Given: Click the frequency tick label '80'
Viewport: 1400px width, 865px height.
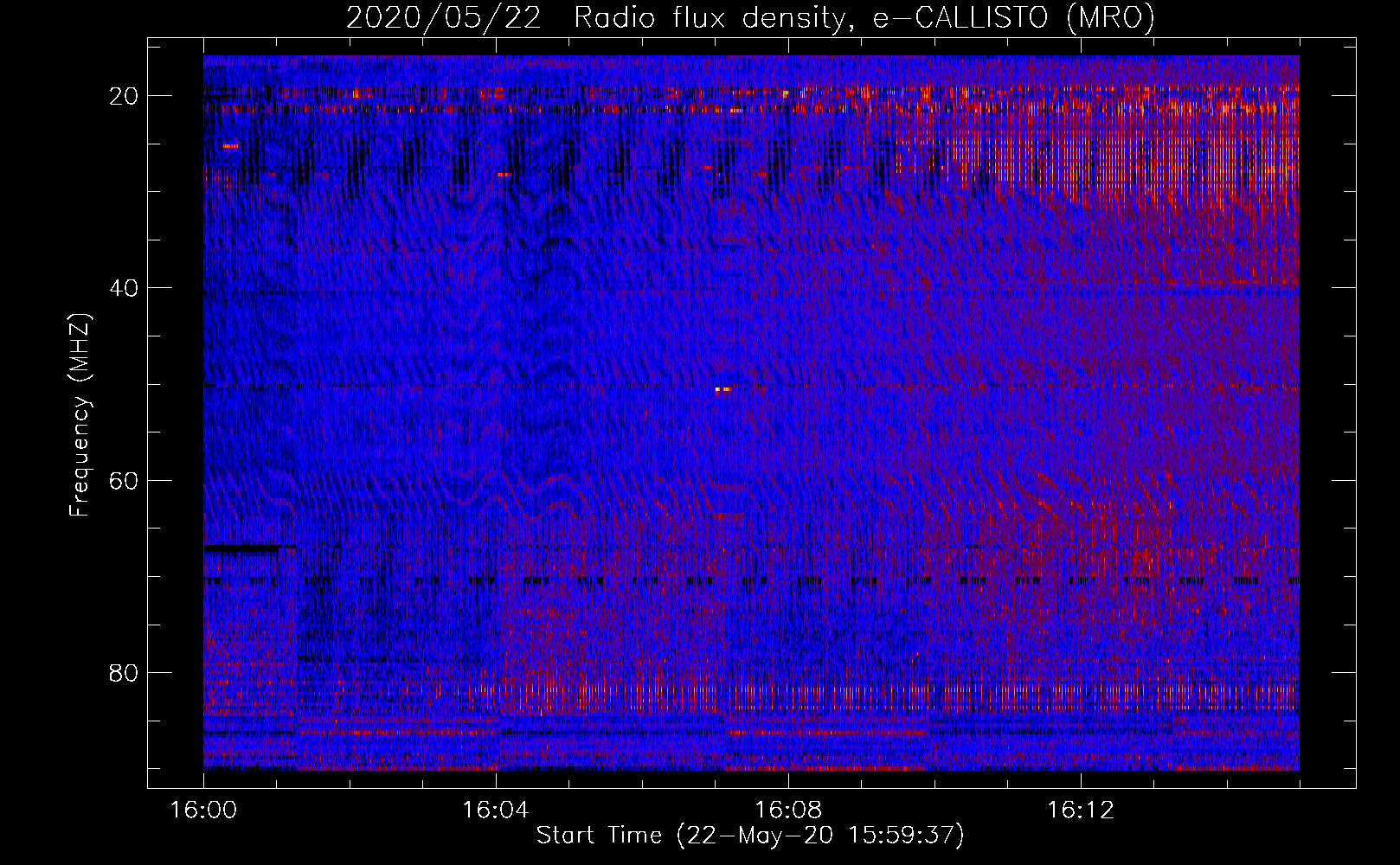Looking at the screenshot, I should click(x=125, y=672).
